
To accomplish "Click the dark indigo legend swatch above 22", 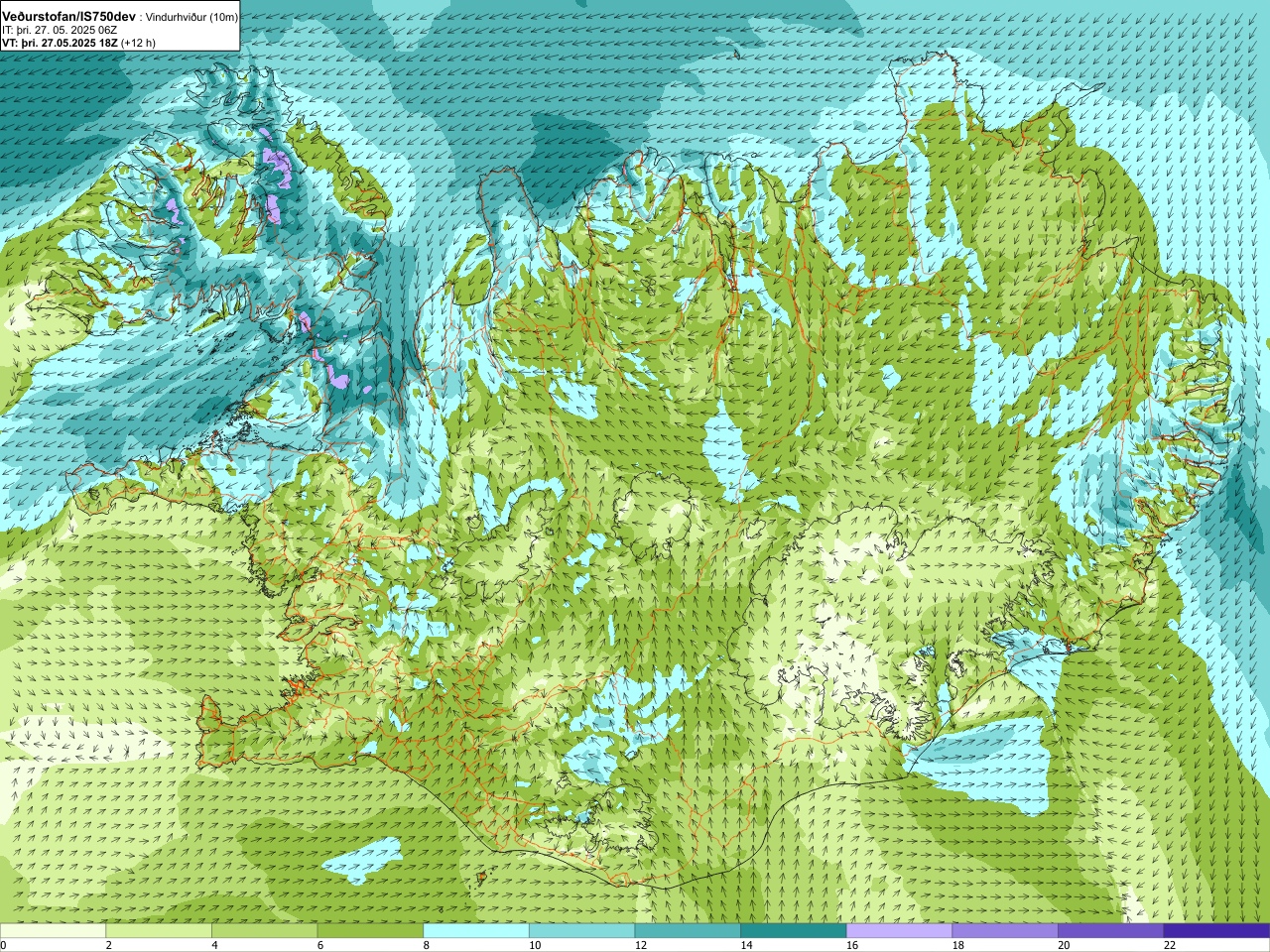I will [x=1216, y=930].
